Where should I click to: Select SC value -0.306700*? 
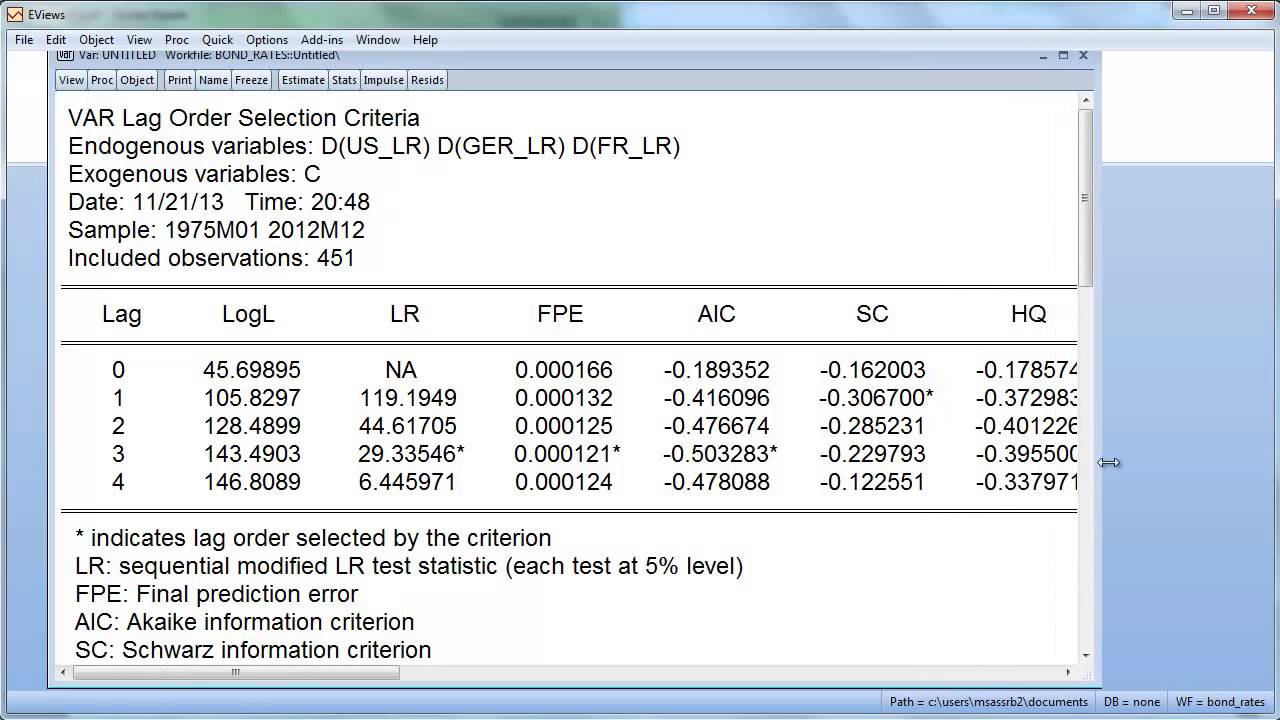(876, 398)
